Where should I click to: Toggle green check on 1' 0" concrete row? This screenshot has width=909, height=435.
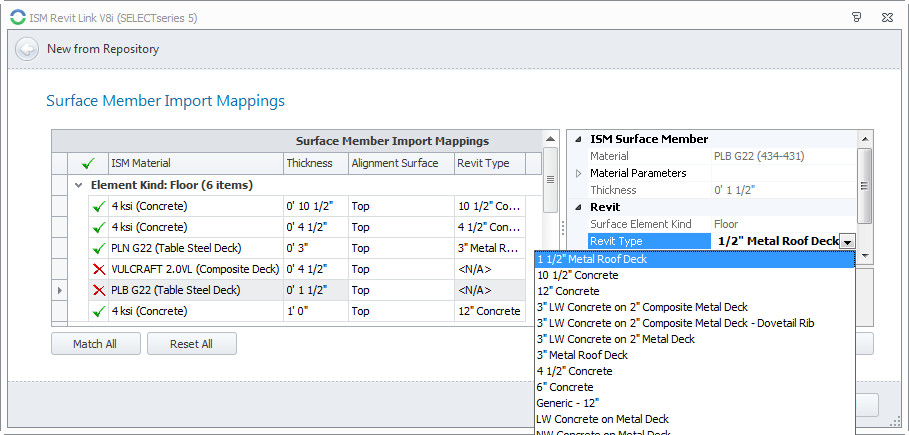click(99, 311)
